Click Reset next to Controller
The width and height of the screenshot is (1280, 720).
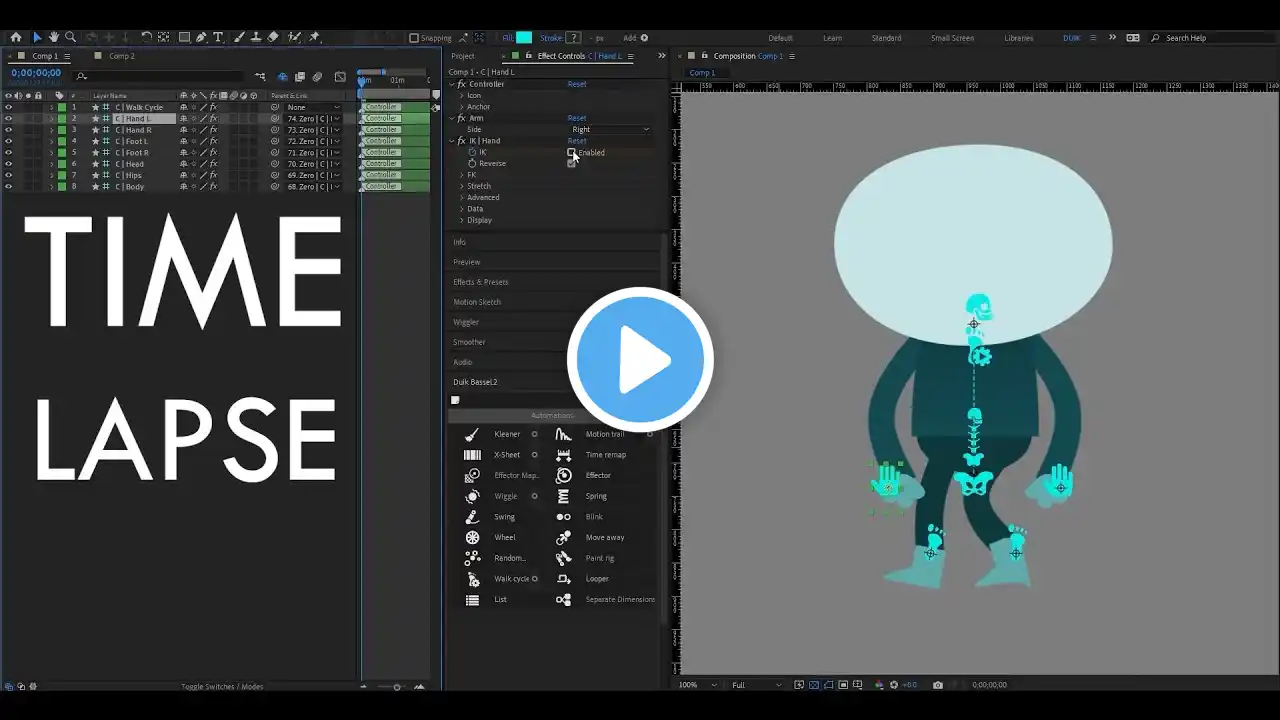coord(577,84)
